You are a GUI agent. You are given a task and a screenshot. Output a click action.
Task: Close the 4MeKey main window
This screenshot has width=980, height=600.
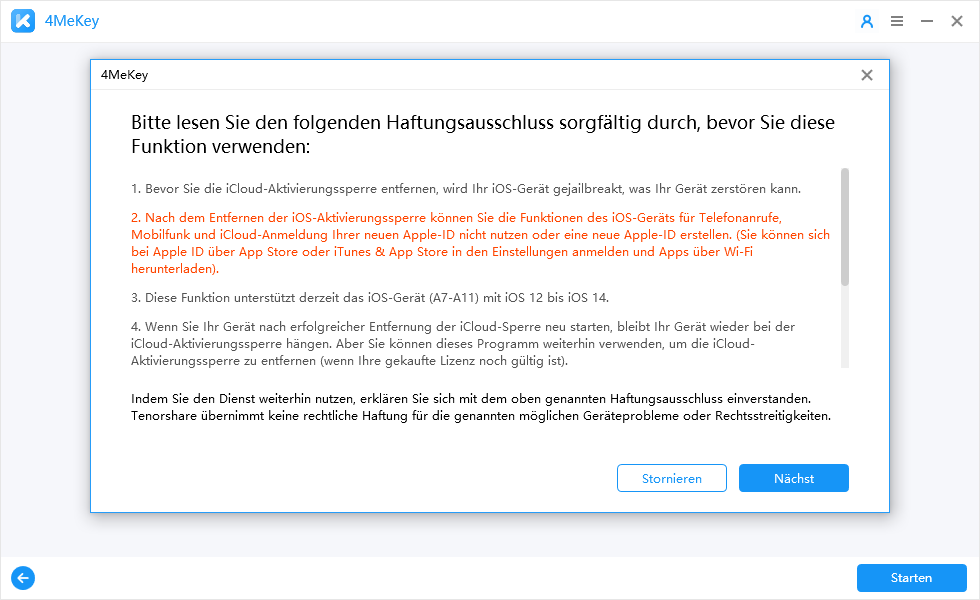tap(957, 21)
